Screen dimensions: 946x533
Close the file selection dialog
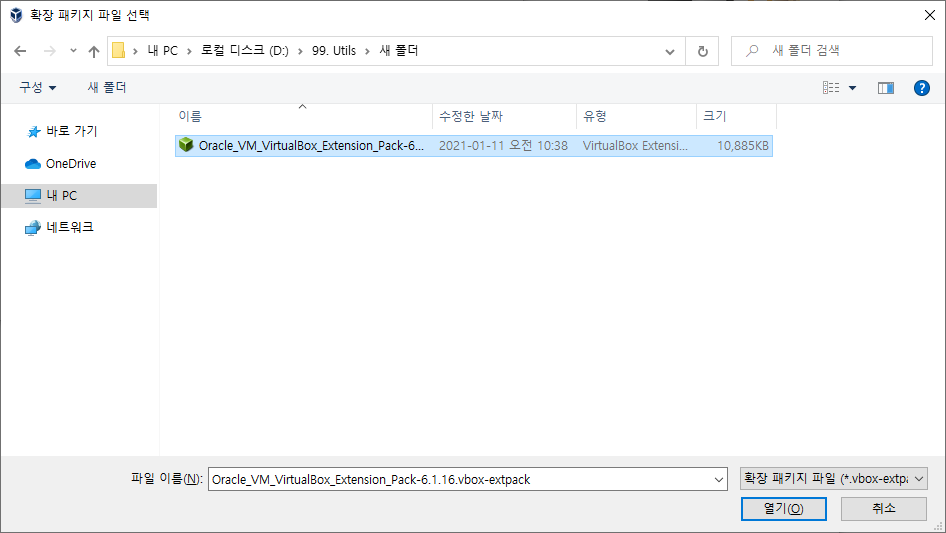click(x=930, y=15)
